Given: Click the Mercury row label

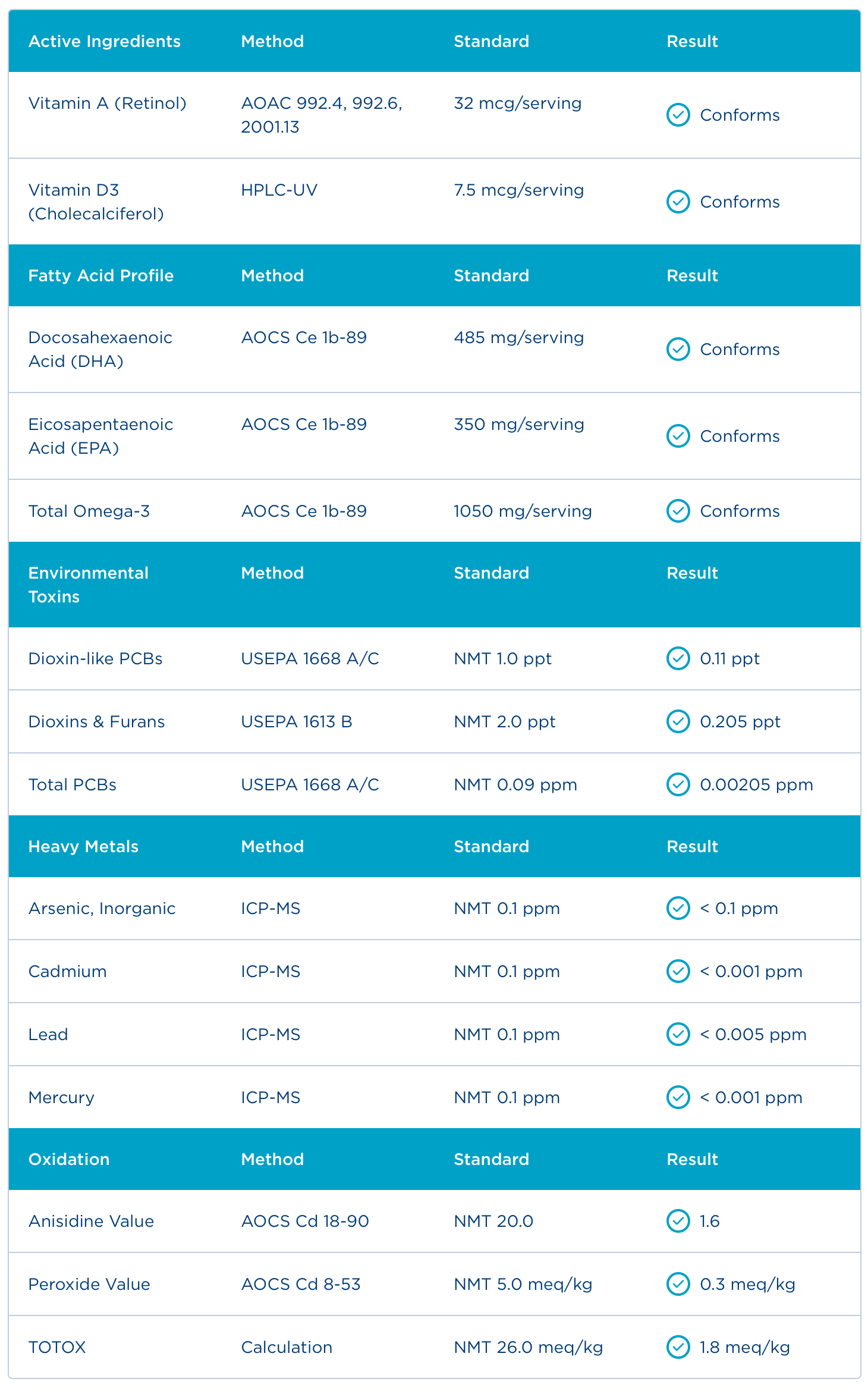Looking at the screenshot, I should (x=61, y=1098).
